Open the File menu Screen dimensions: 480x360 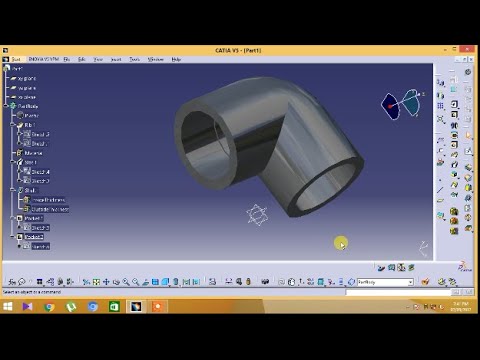tap(67, 59)
